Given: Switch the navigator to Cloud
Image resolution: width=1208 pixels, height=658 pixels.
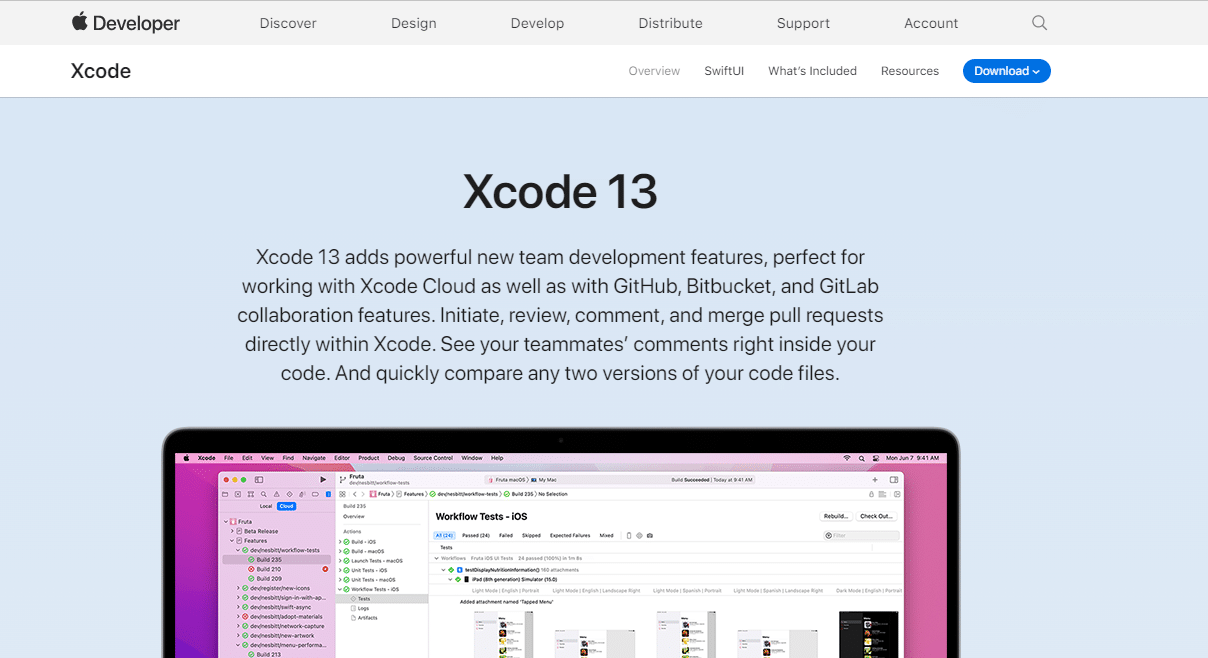Looking at the screenshot, I should [286, 506].
